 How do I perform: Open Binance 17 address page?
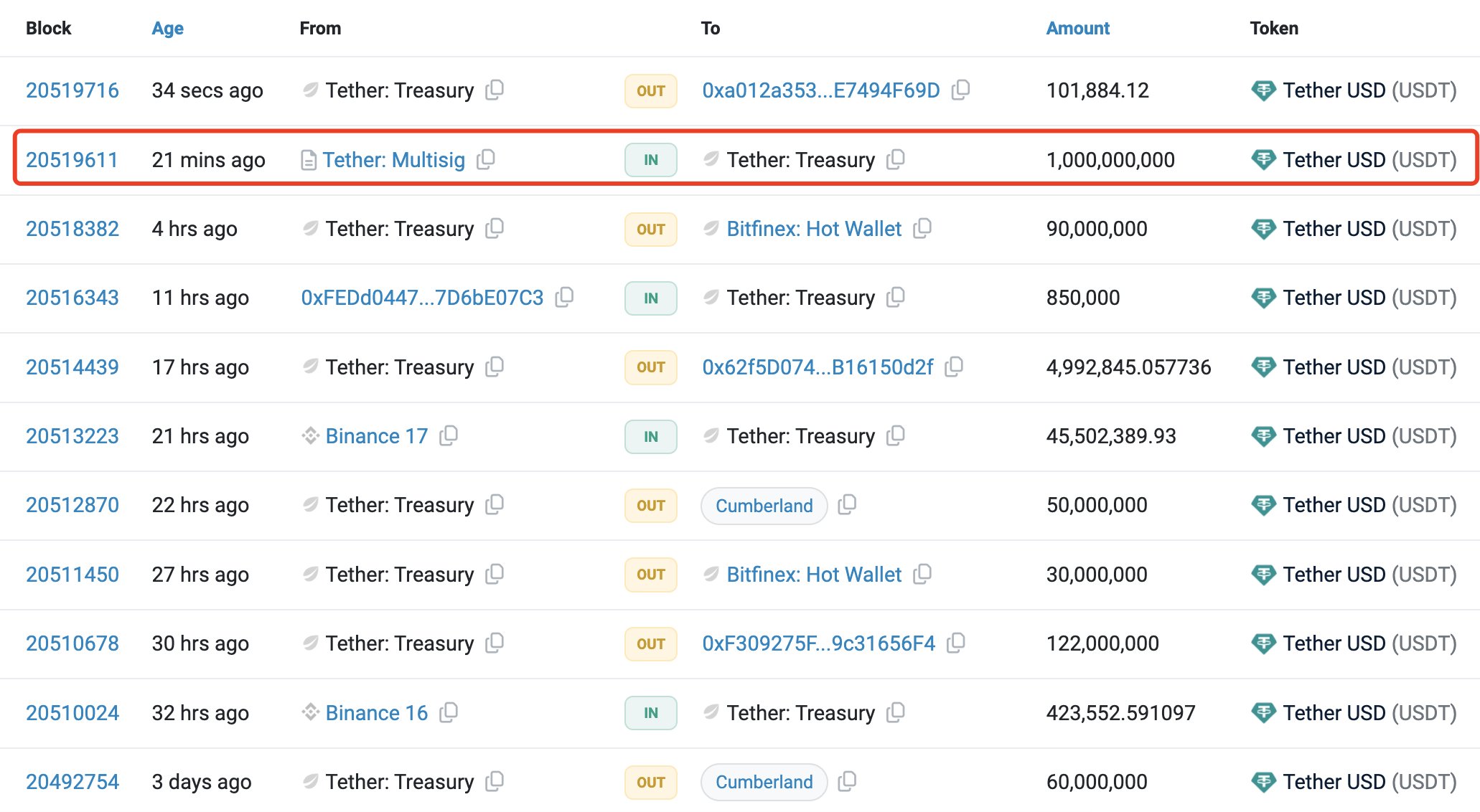(x=376, y=436)
